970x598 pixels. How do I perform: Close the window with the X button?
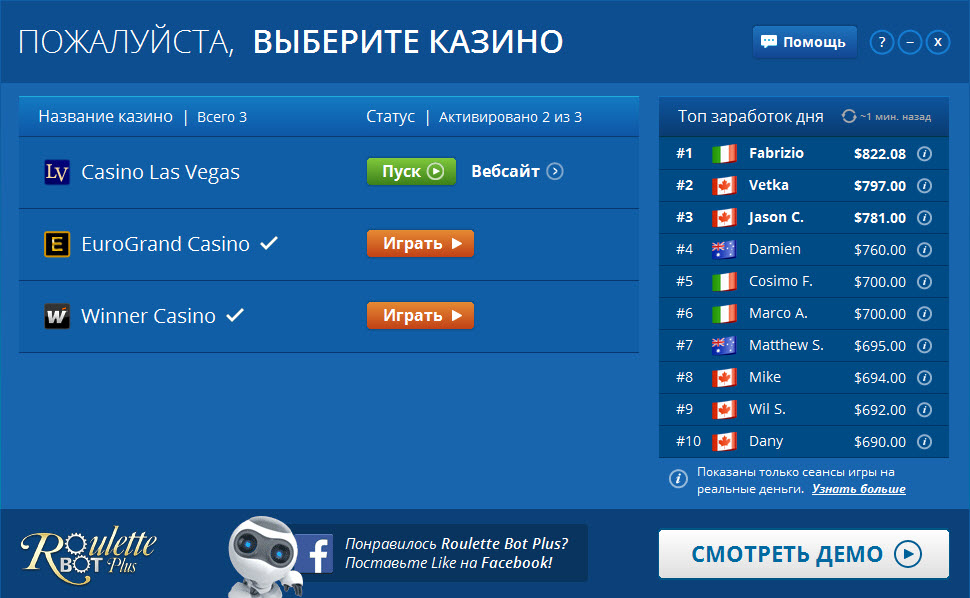coord(938,42)
